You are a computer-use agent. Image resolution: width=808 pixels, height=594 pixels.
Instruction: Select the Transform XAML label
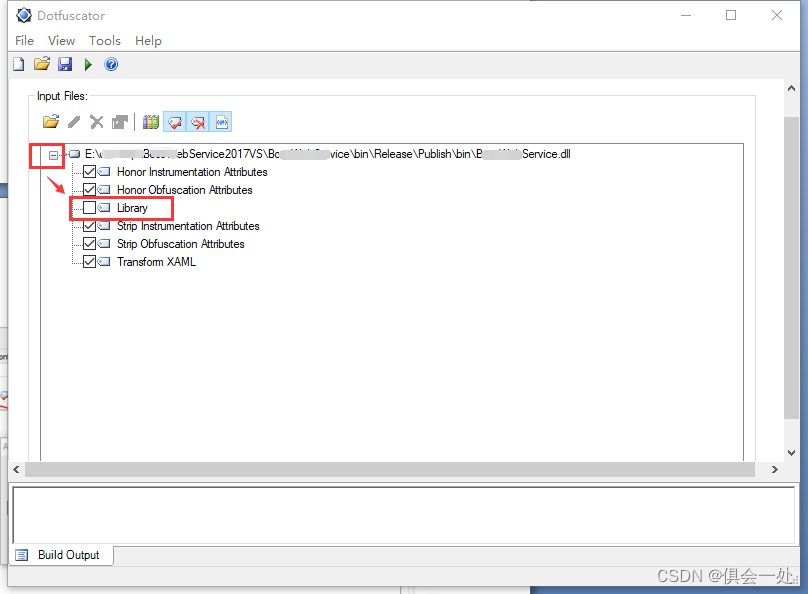point(157,262)
